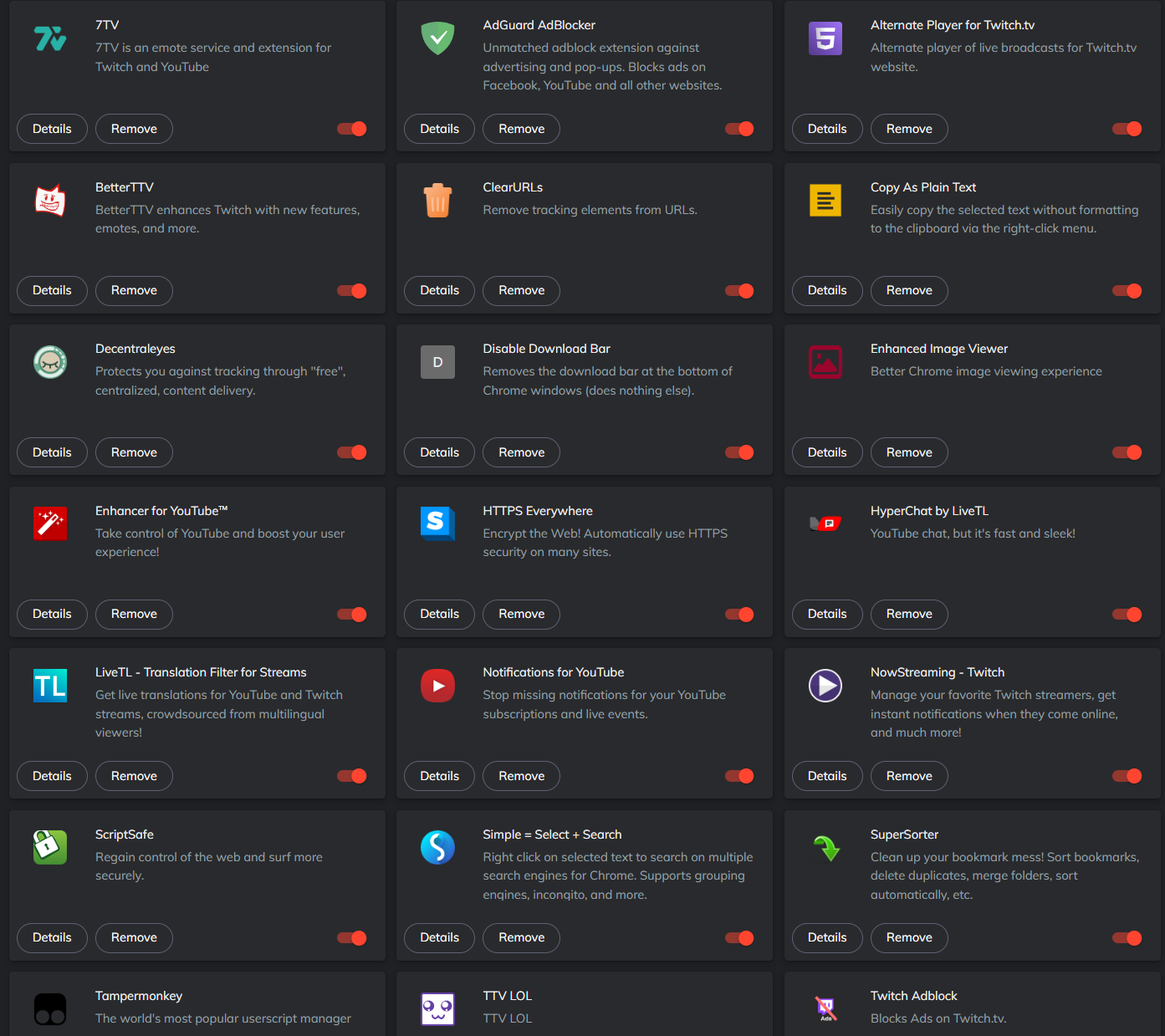Click the Enhanced Image Viewer icon
Viewport: 1165px width, 1036px height.
825,362
